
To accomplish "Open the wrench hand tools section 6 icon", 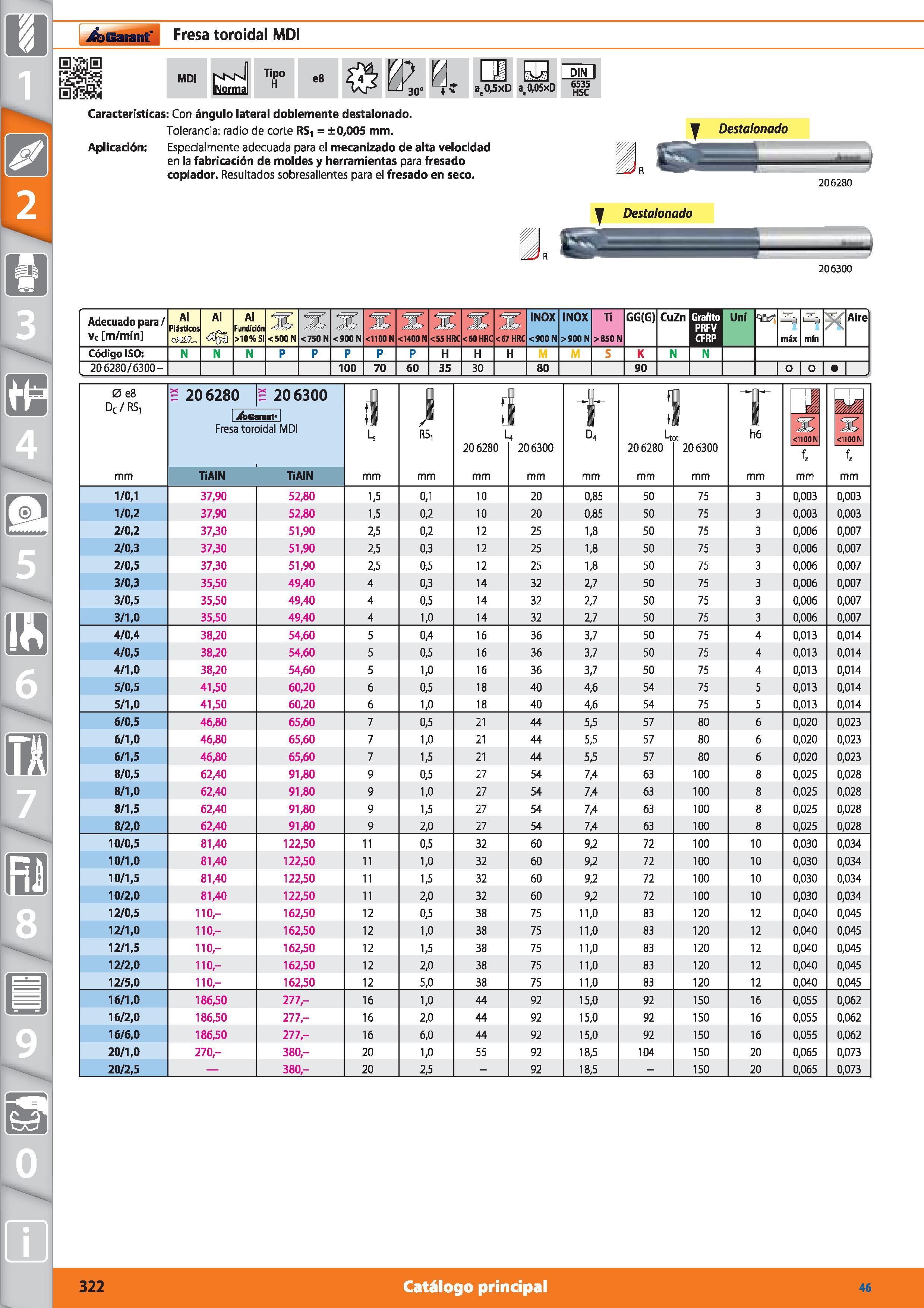I will click(x=26, y=634).
